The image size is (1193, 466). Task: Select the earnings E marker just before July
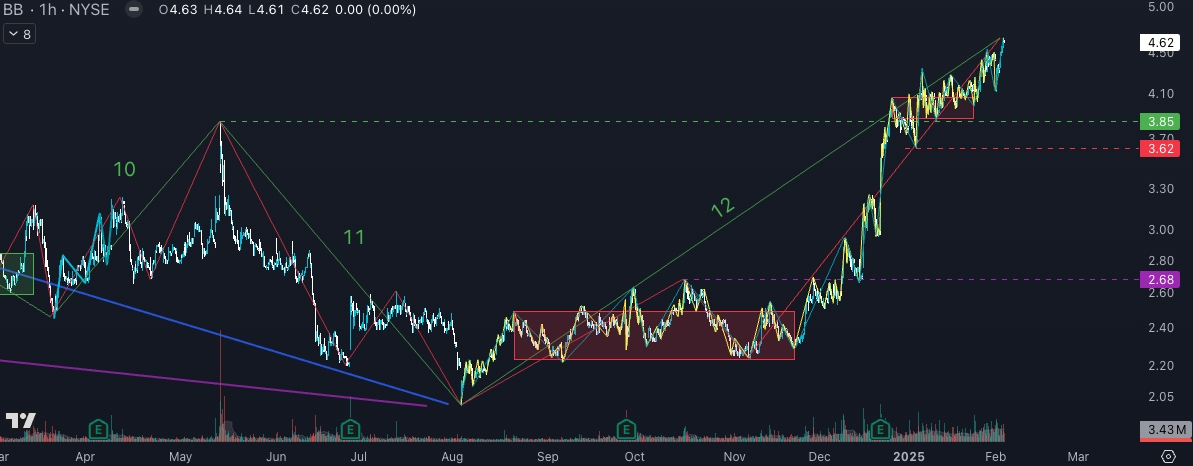coord(350,430)
